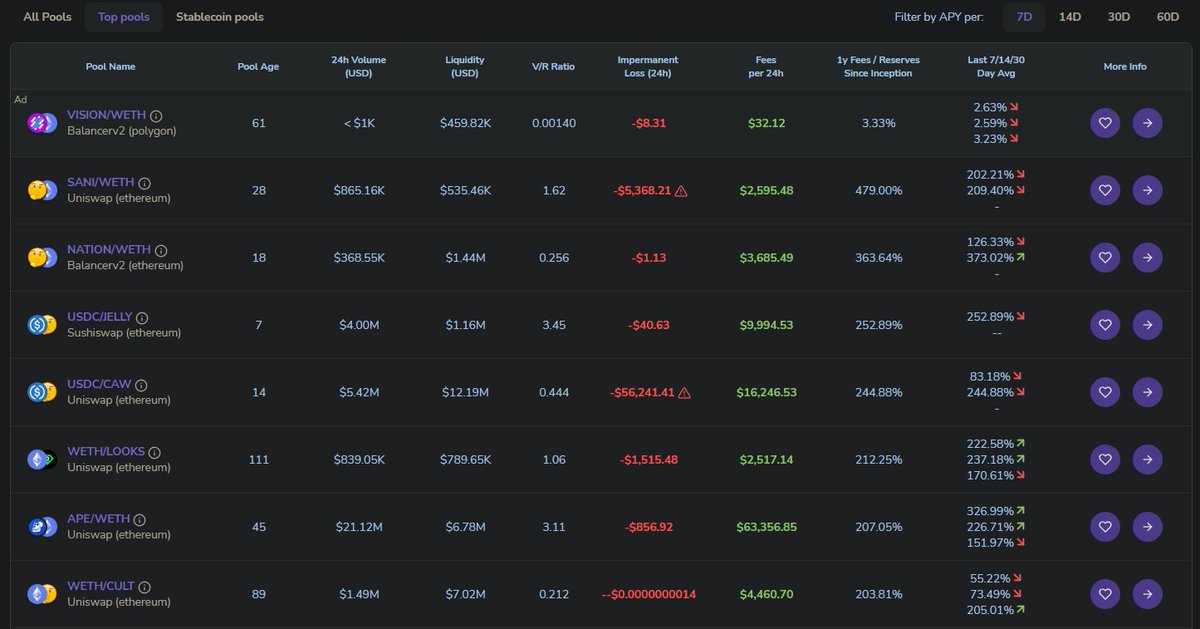This screenshot has height=629, width=1200.
Task: Click warning triangle beside USDC/CAW impermanent loss
Action: (x=684, y=393)
